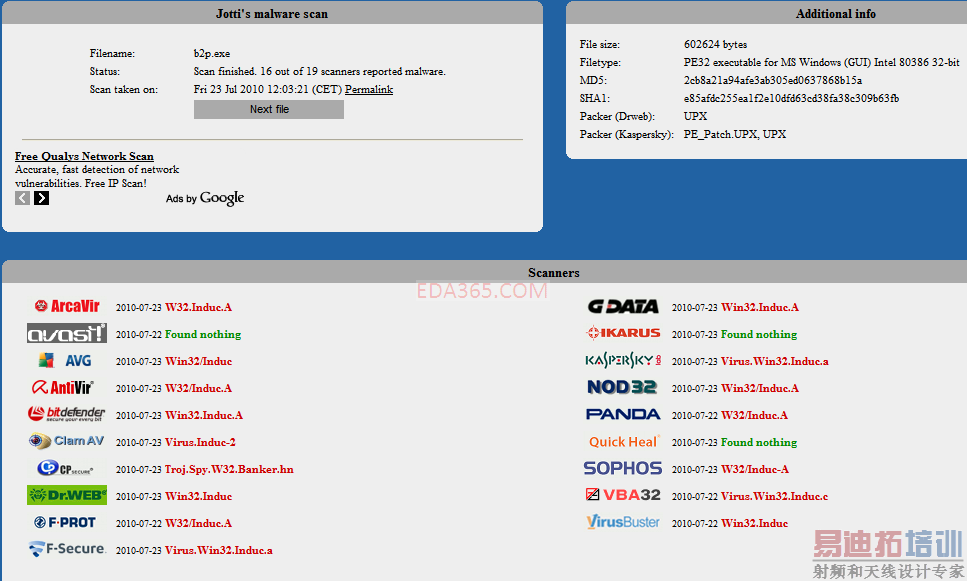Select the PE32 executable filetype text
The height and width of the screenshot is (581, 967).
[x=821, y=62]
